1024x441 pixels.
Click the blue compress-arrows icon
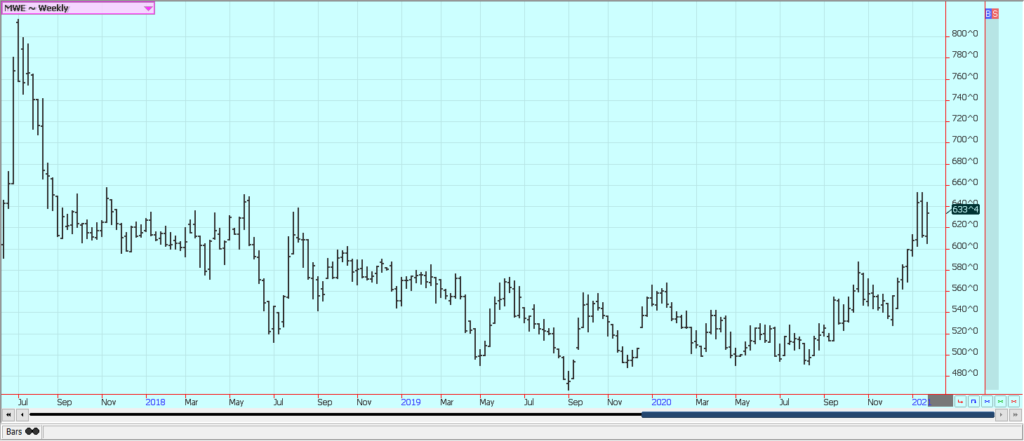tap(987, 401)
